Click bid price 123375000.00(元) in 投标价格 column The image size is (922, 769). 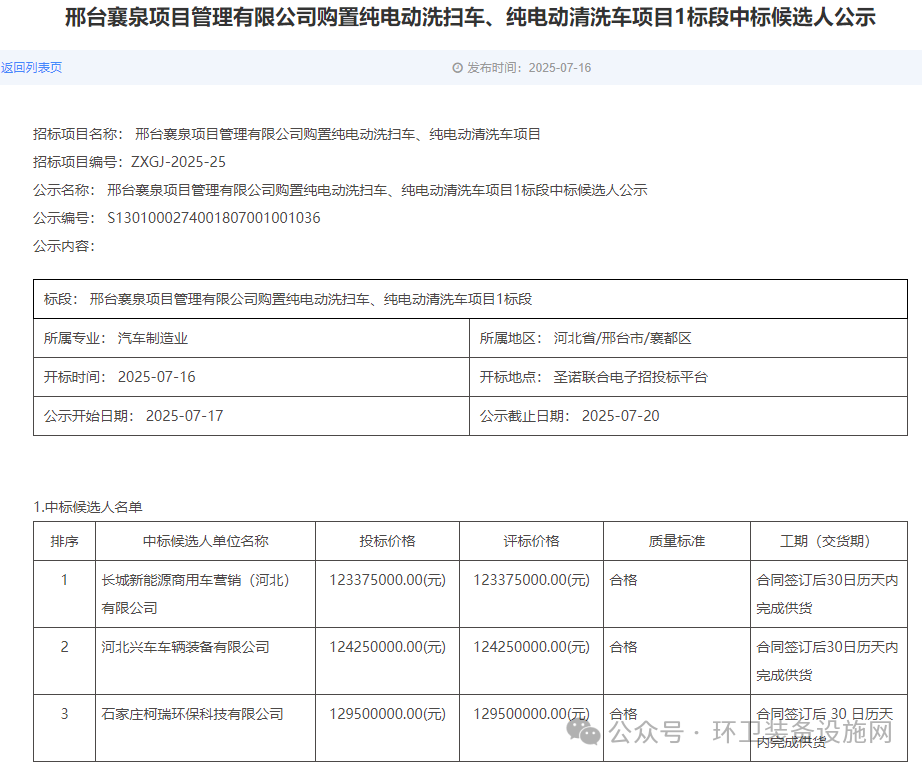pyautogui.click(x=387, y=580)
